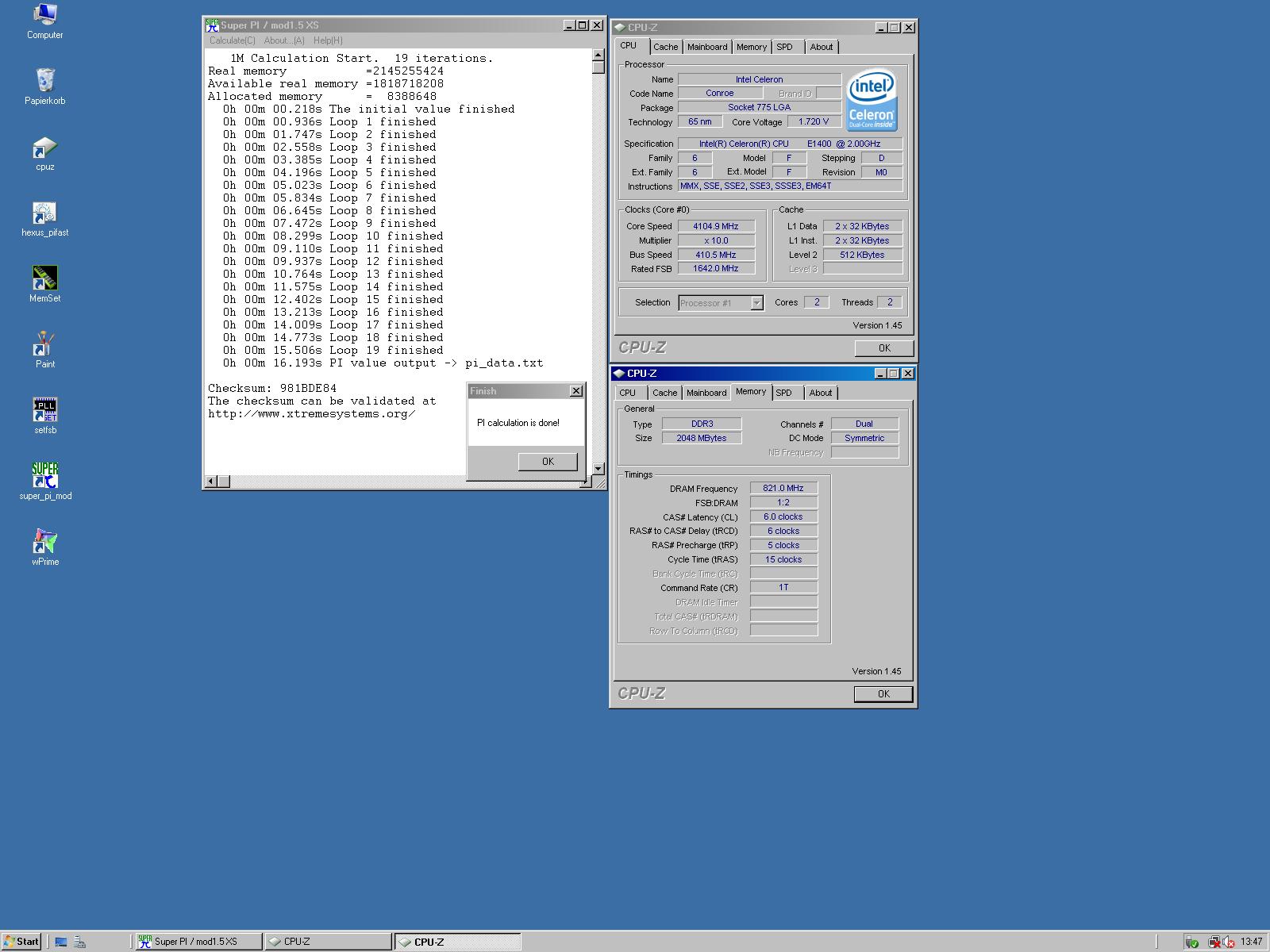Switch to Memory tab in upper CPU-Z
This screenshot has width=1270, height=952.
[x=751, y=47]
